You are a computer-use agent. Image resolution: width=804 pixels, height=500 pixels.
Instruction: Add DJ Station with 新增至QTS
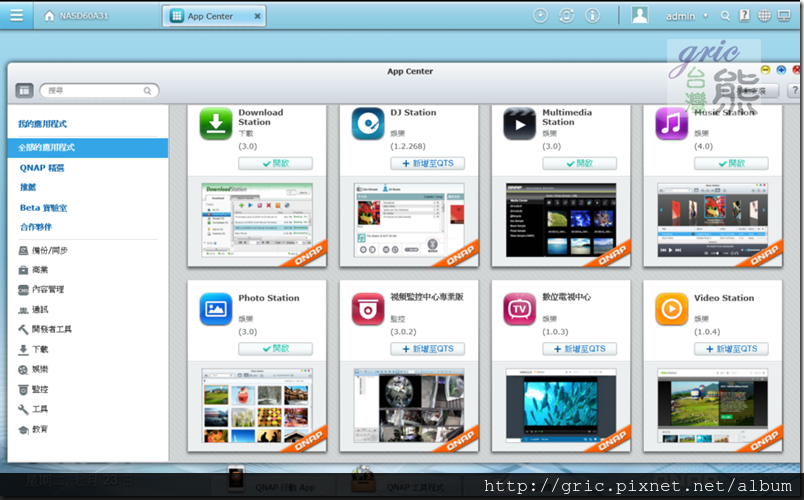pyautogui.click(x=427, y=164)
